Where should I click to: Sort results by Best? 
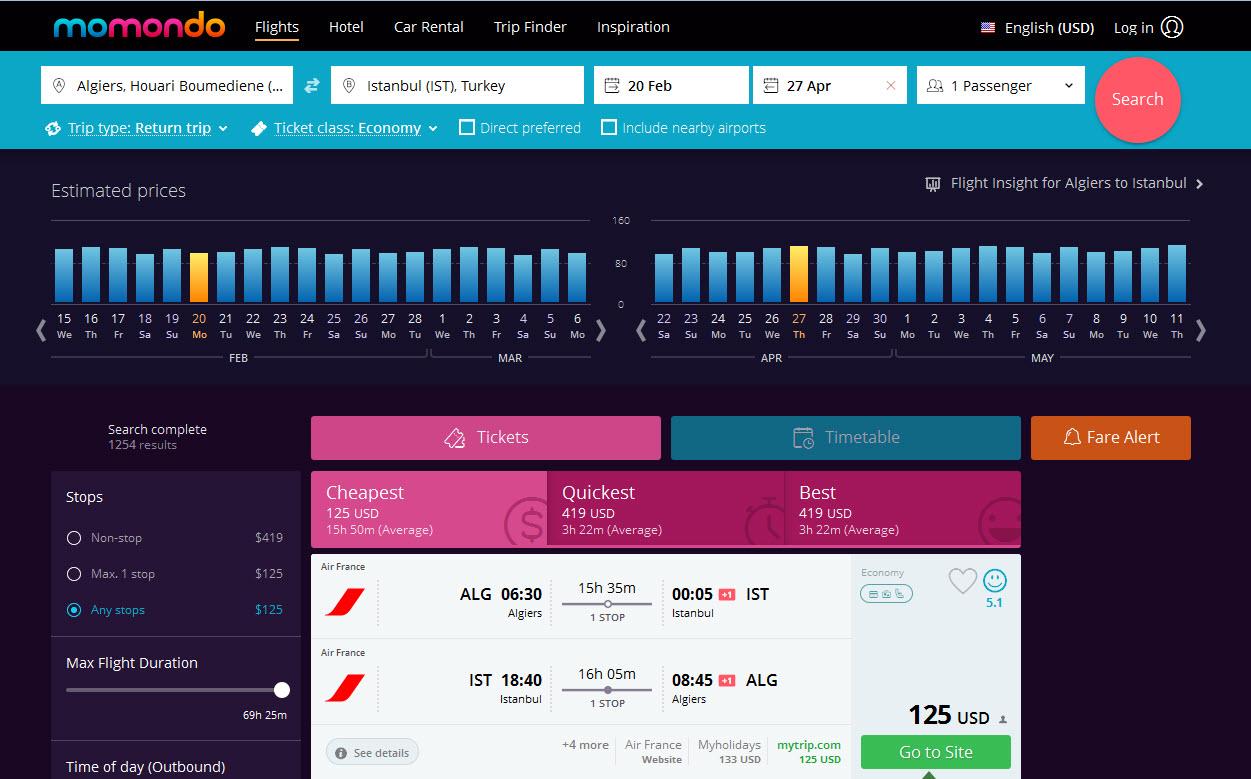point(903,509)
